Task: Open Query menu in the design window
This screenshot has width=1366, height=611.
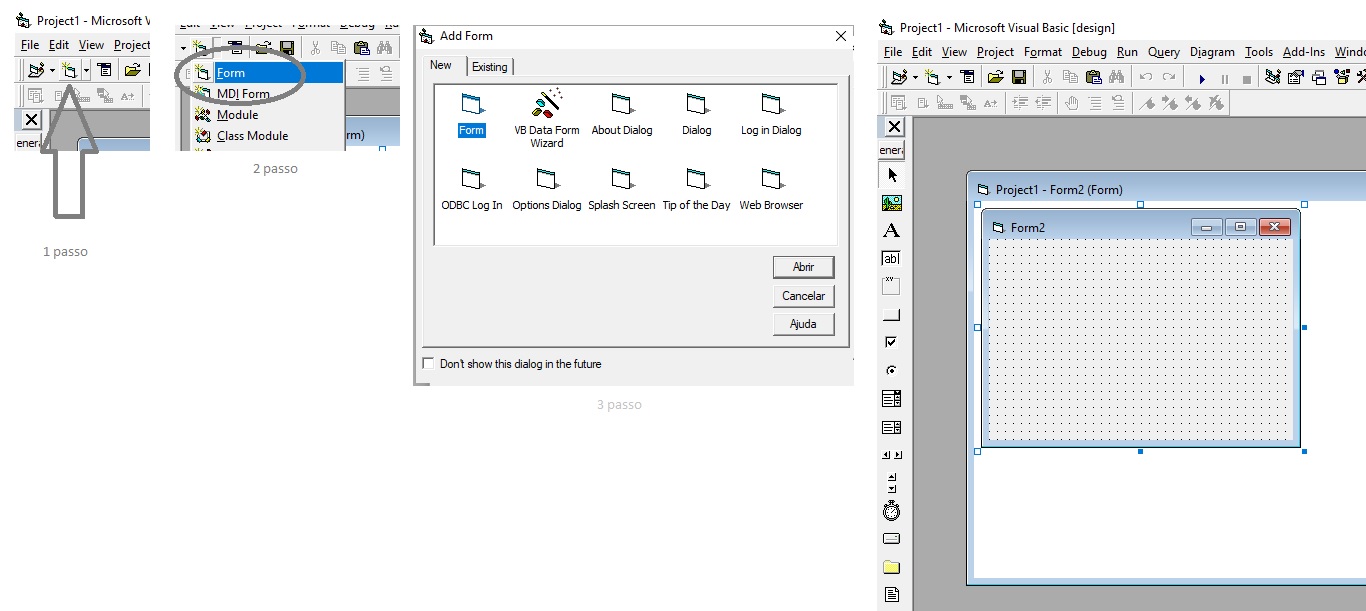Action: coord(1164,52)
